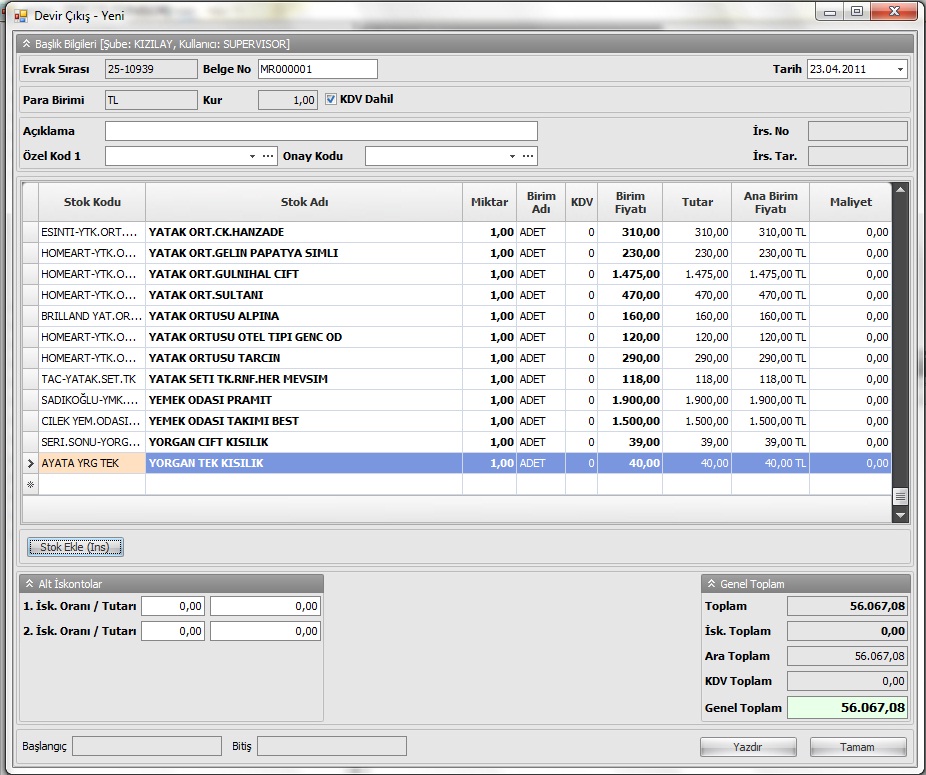Click the new row asterisk marker
This screenshot has width=926, height=775.
point(31,484)
